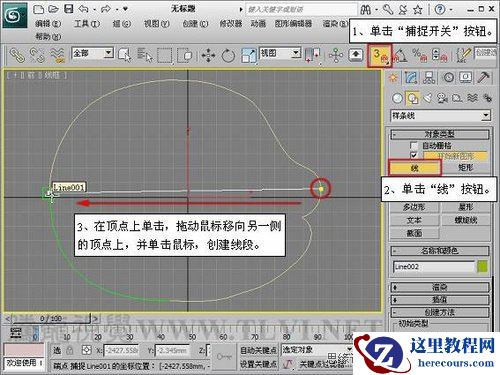The width and height of the screenshot is (500, 375).
Task: Click the Save File floppy icon
Action: [69, 9]
